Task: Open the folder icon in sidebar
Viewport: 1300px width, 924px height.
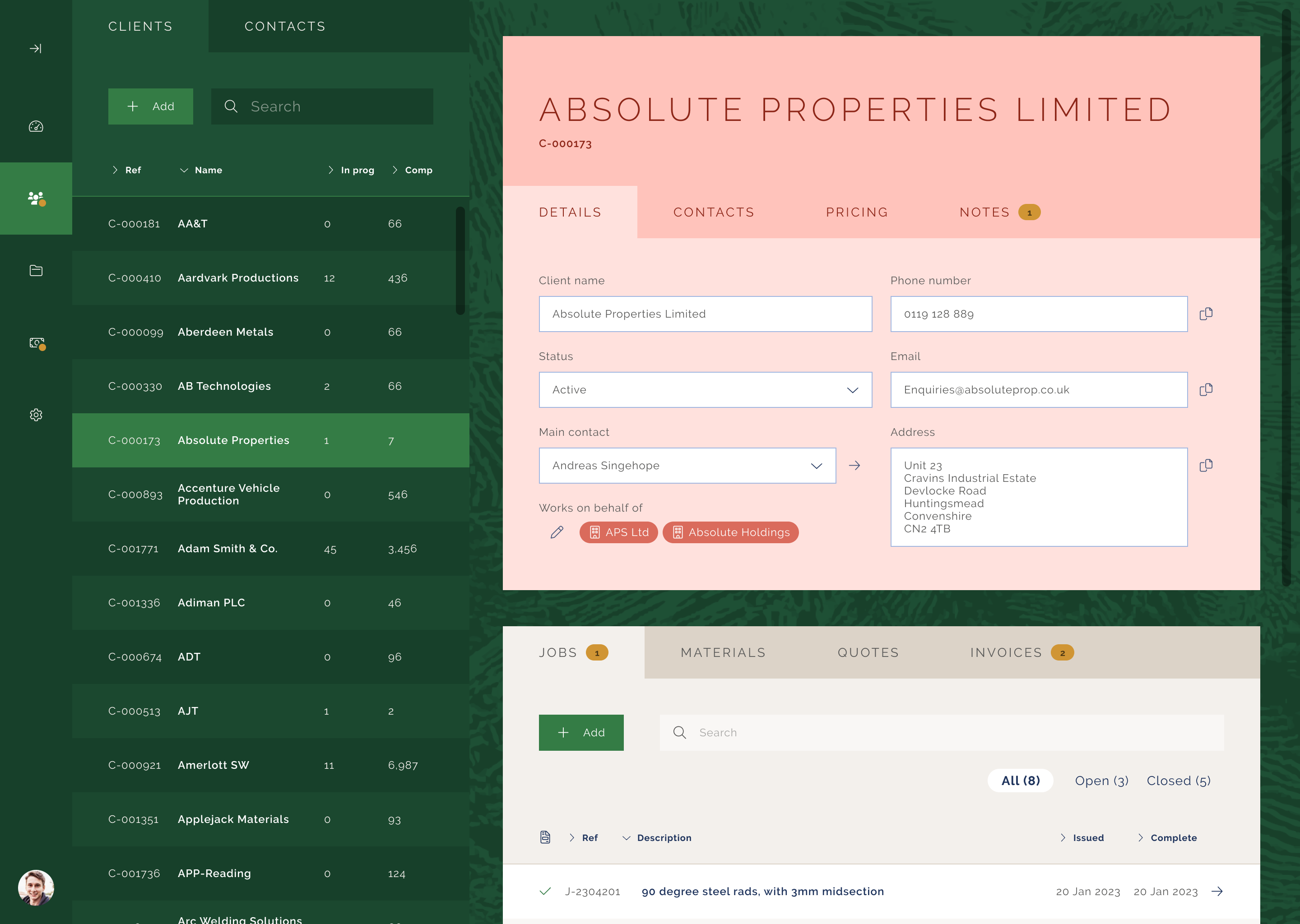Action: pos(36,270)
